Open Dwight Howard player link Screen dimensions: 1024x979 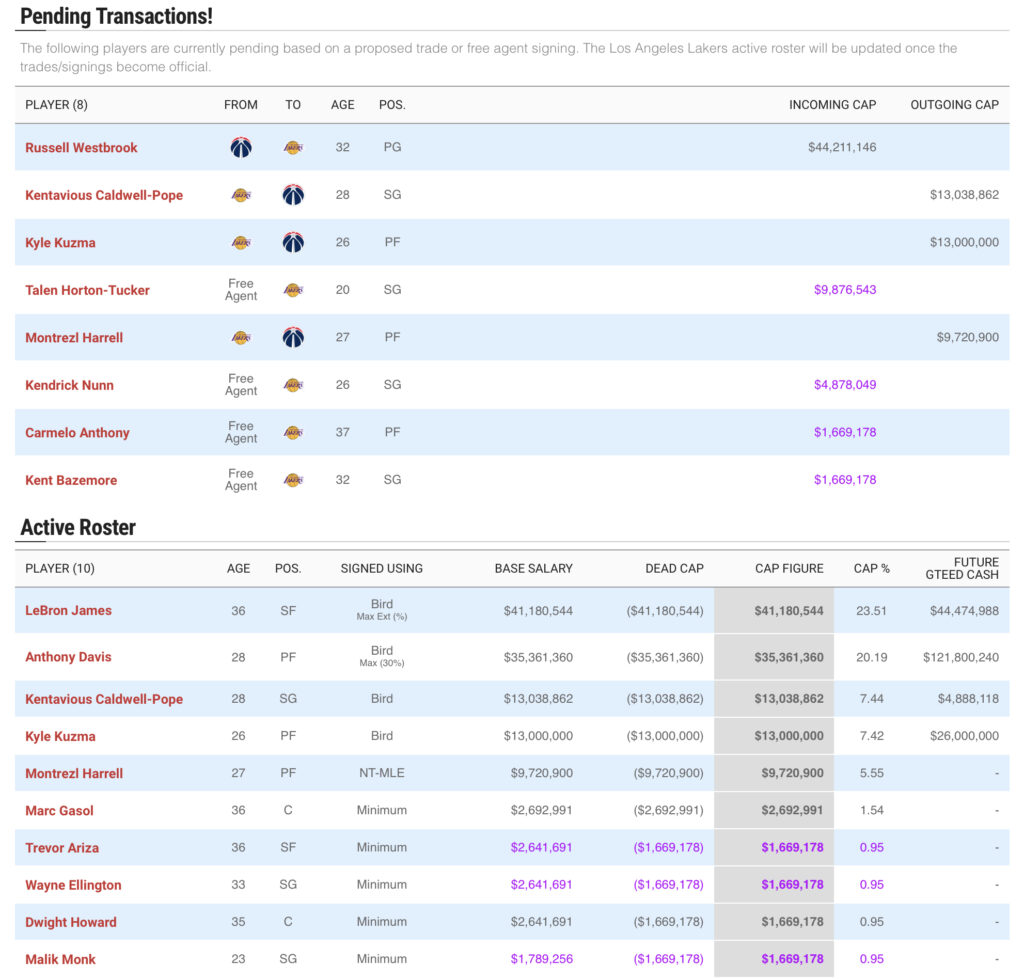[71, 922]
